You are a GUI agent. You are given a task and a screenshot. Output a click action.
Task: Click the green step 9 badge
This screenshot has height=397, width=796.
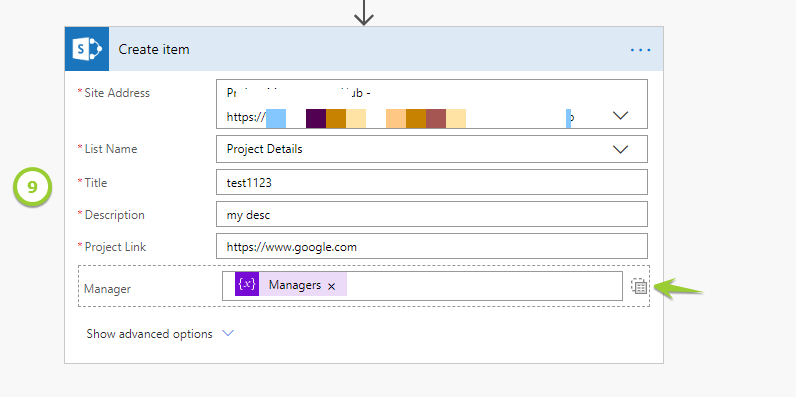coord(32,187)
